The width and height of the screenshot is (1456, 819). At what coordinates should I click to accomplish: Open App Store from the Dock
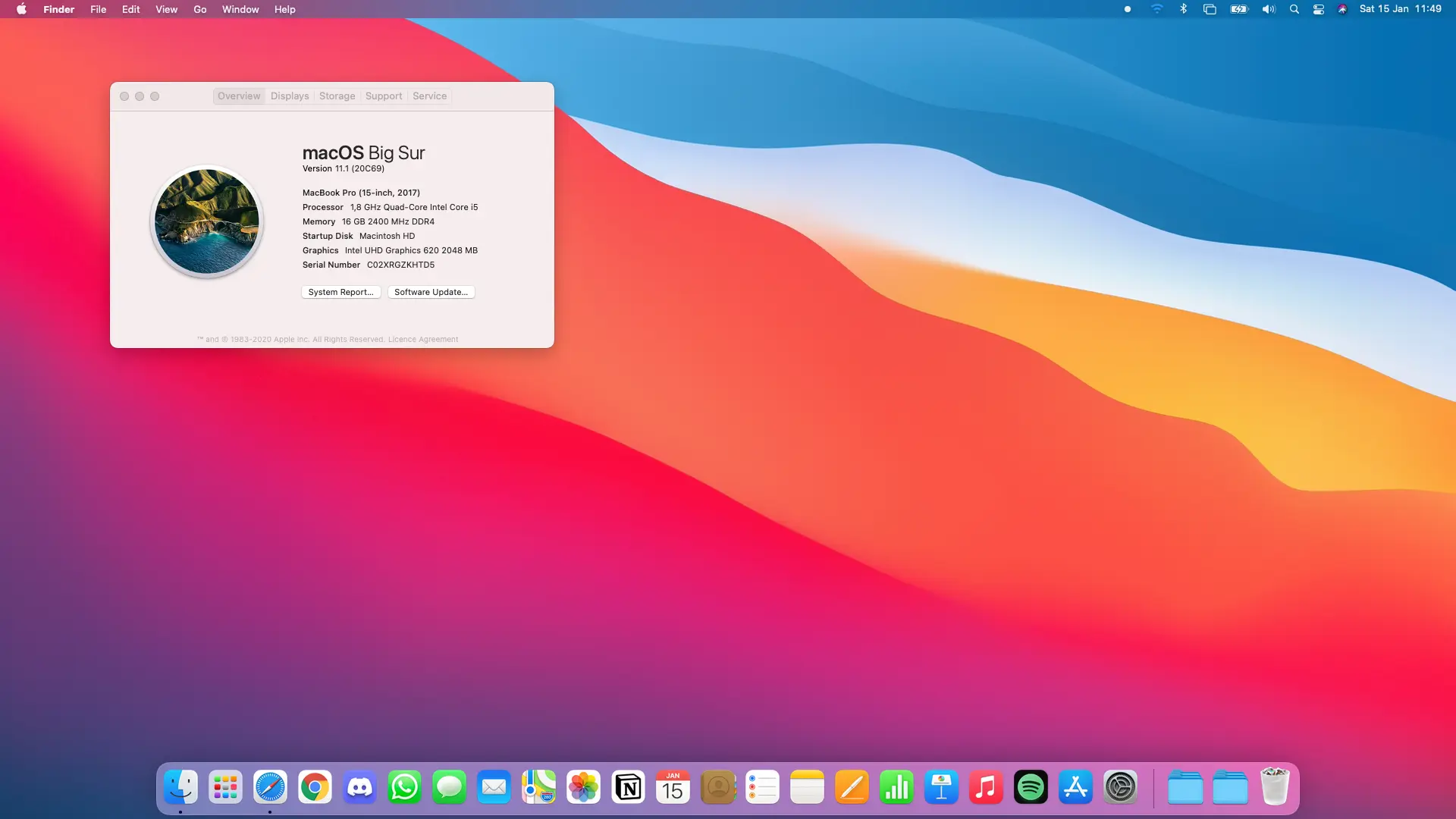(x=1075, y=787)
